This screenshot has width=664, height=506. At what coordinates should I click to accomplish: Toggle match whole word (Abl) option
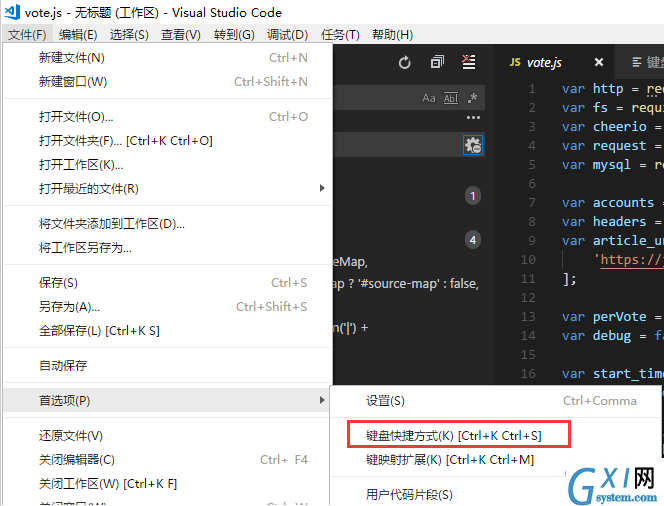pyautogui.click(x=451, y=98)
